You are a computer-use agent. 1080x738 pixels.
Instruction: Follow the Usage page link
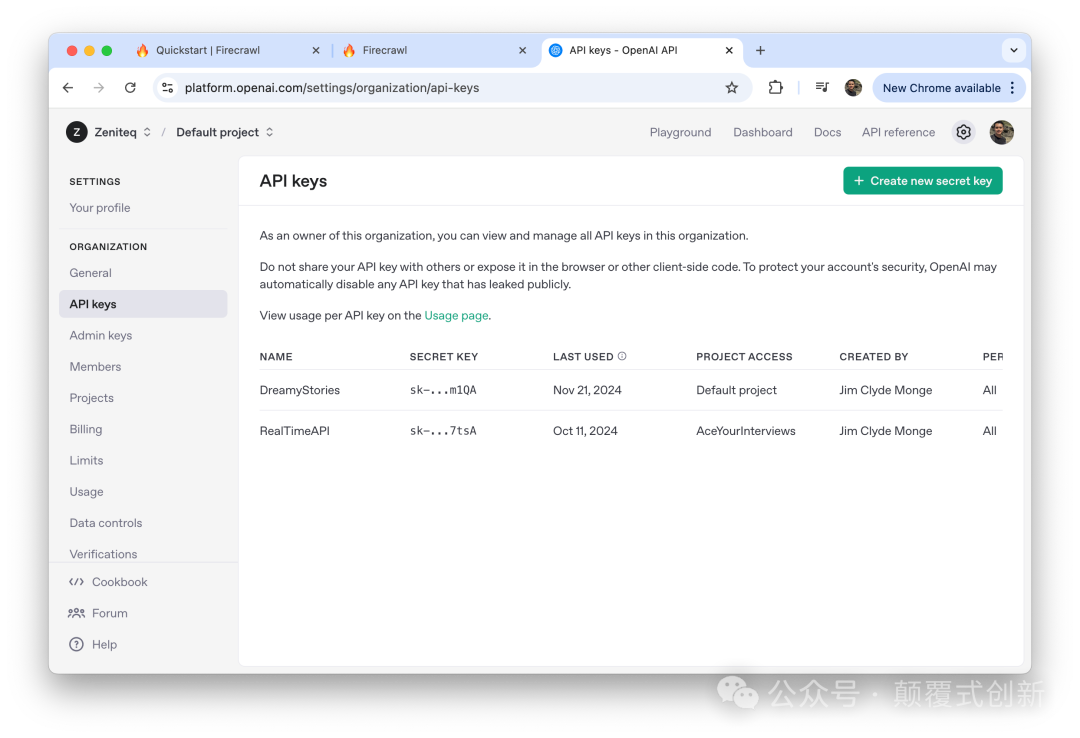[456, 316]
